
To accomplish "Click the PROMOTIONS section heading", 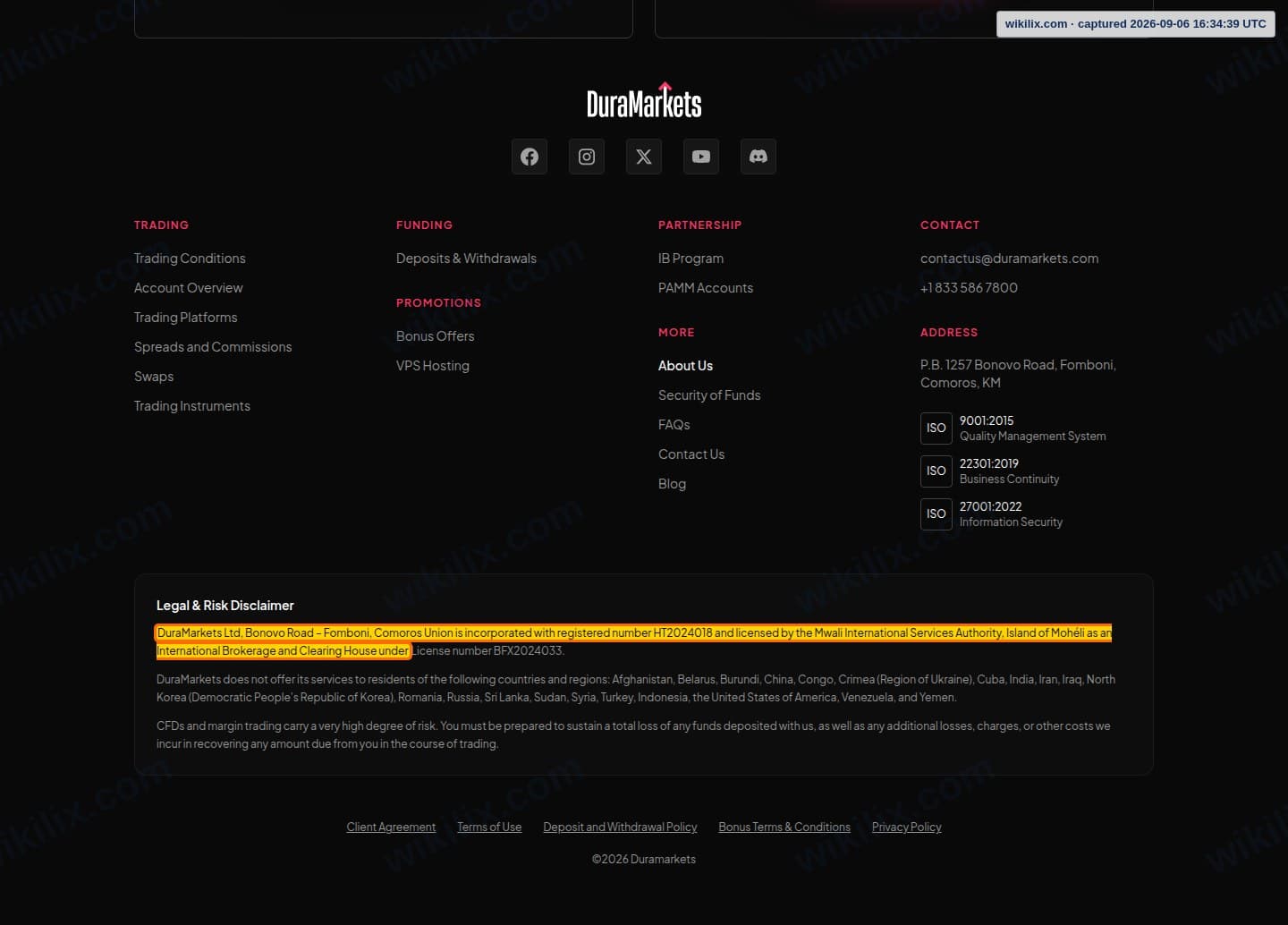I will click(x=439, y=303).
